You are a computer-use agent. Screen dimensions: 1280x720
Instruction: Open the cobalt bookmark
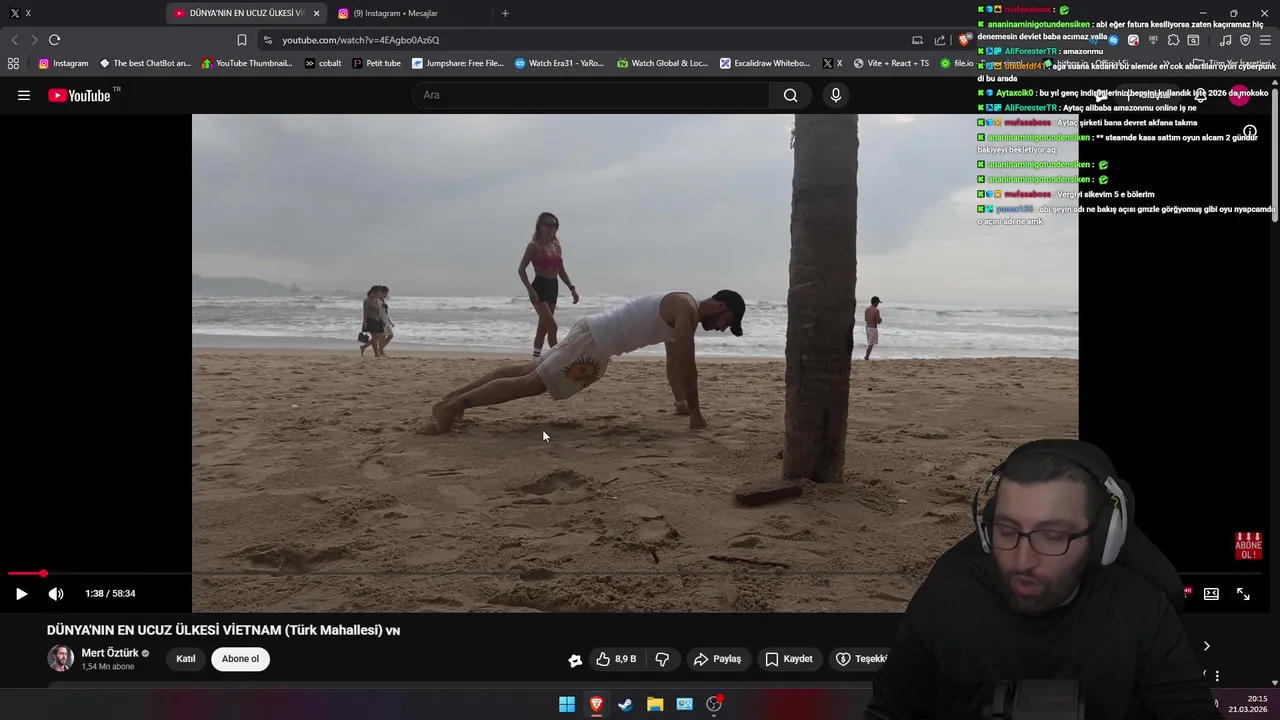pyautogui.click(x=323, y=63)
